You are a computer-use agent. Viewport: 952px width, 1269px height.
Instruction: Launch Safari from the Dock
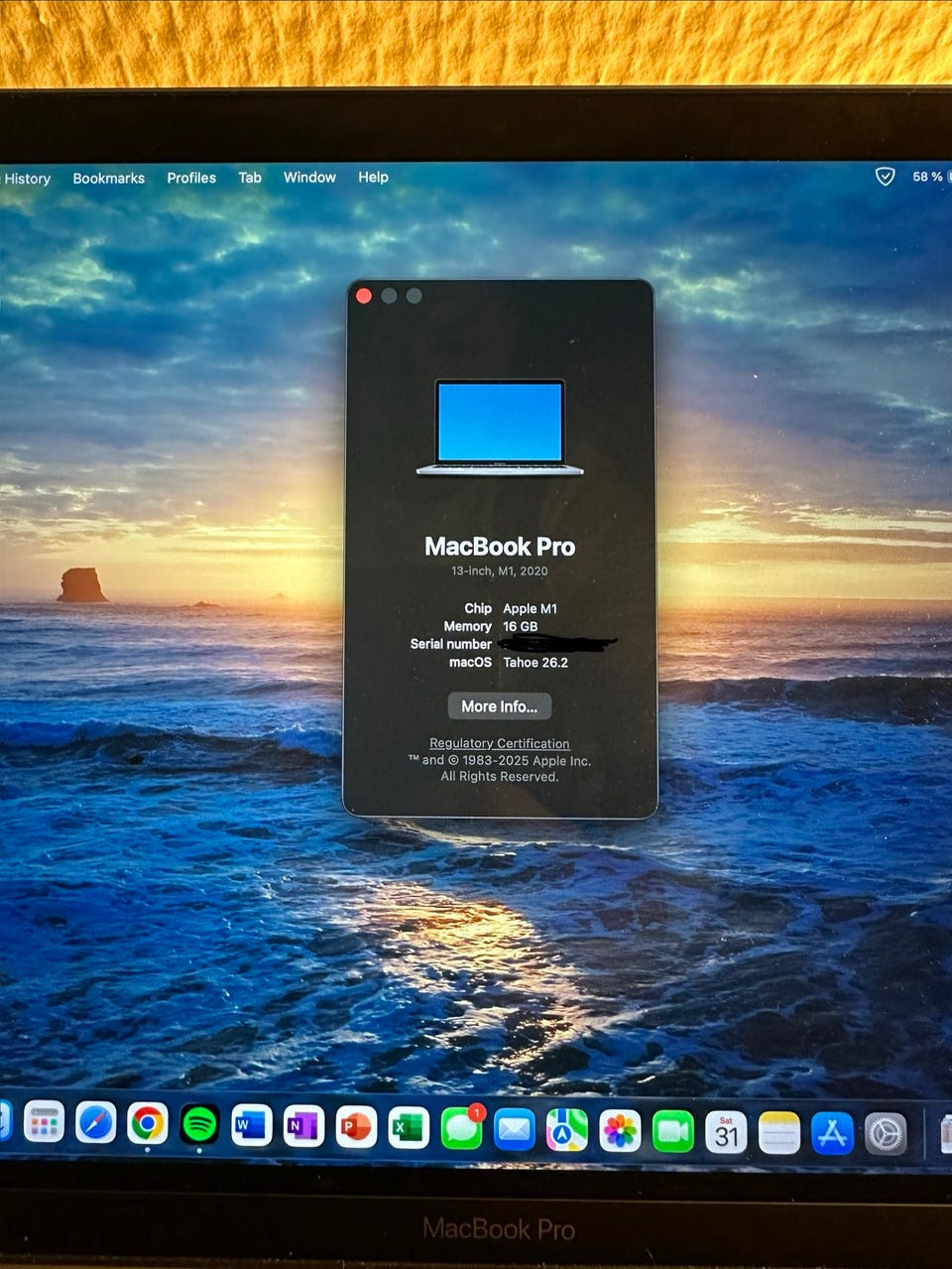point(96,1123)
